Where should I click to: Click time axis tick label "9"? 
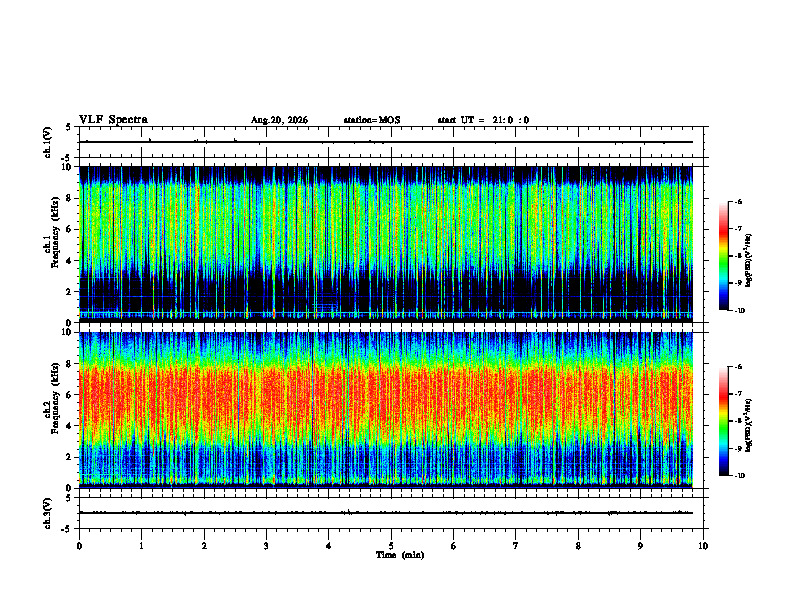pos(640,546)
